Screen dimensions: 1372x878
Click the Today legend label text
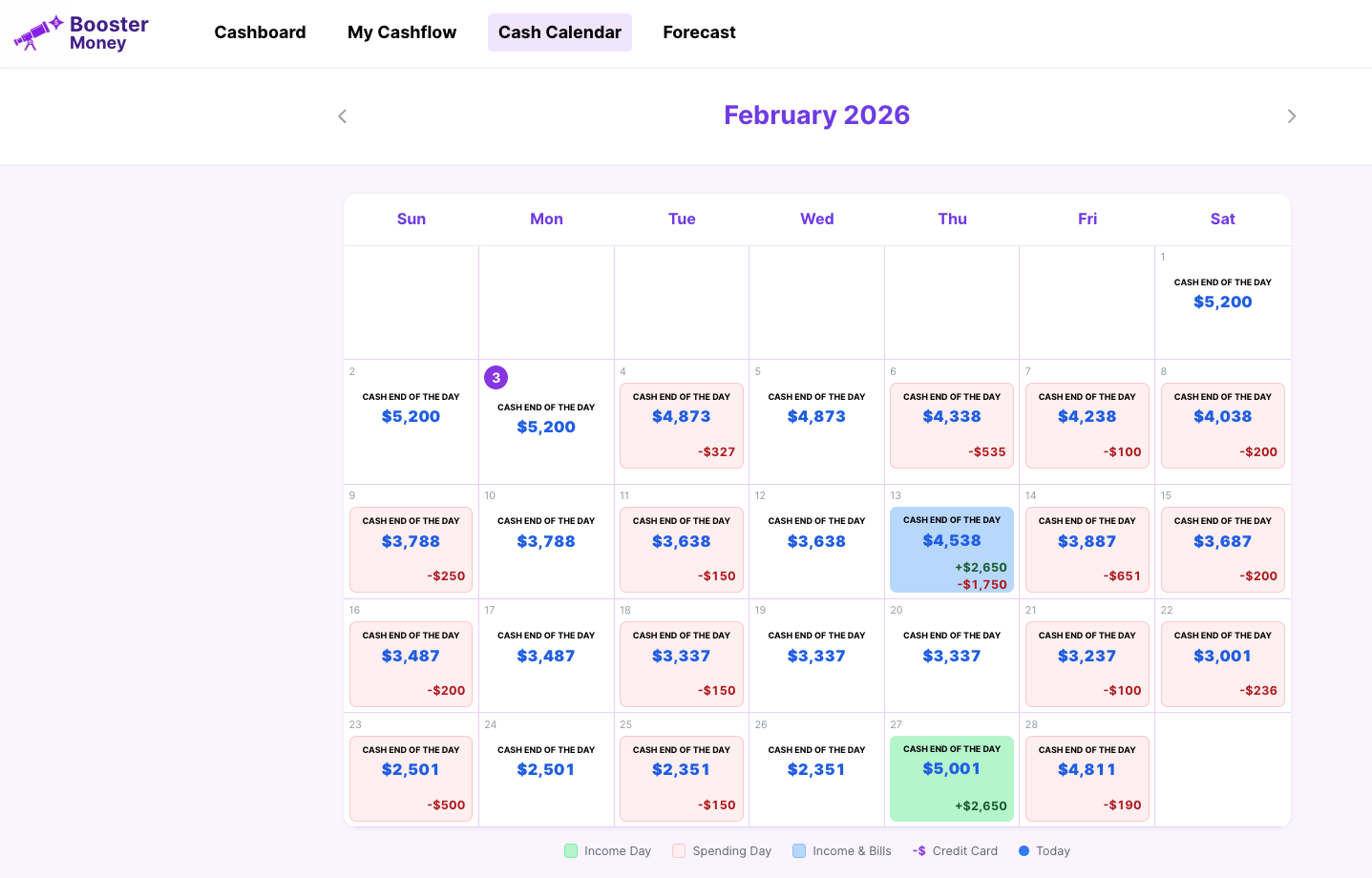tap(1053, 850)
